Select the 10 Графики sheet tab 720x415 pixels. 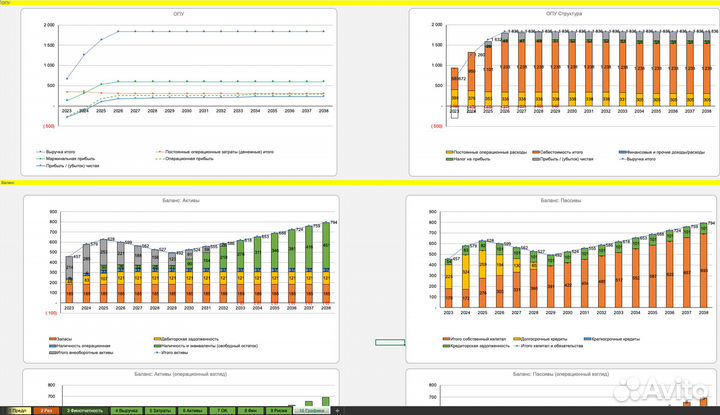coord(311,411)
